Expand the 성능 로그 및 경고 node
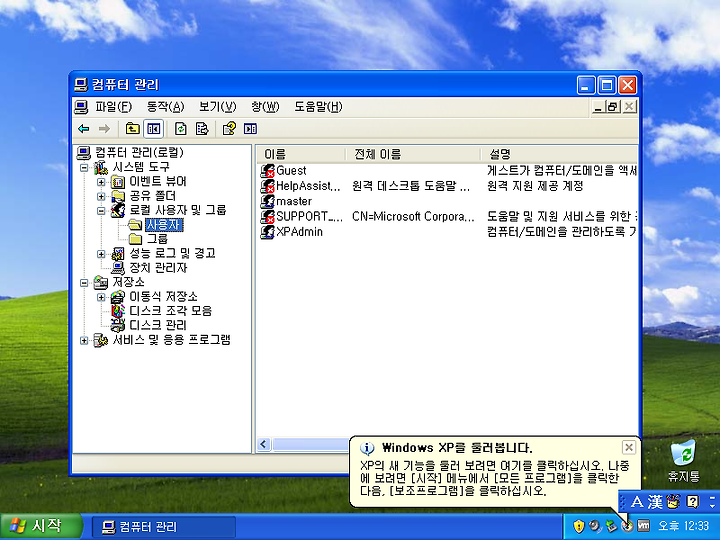Screen dimensions: 720x540 [x=101, y=253]
